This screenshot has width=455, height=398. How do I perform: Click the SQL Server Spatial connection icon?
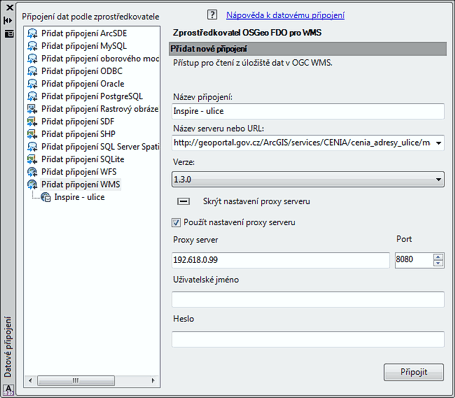click(x=32, y=147)
